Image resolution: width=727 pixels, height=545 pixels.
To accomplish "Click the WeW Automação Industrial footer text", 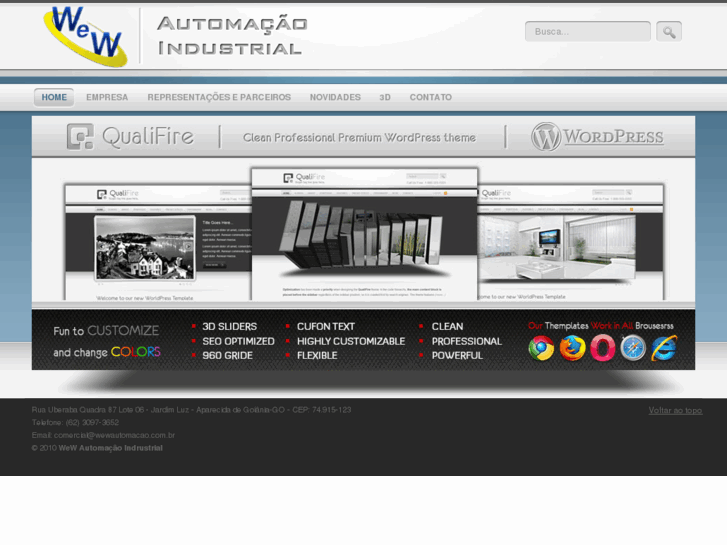I will [x=110, y=448].
